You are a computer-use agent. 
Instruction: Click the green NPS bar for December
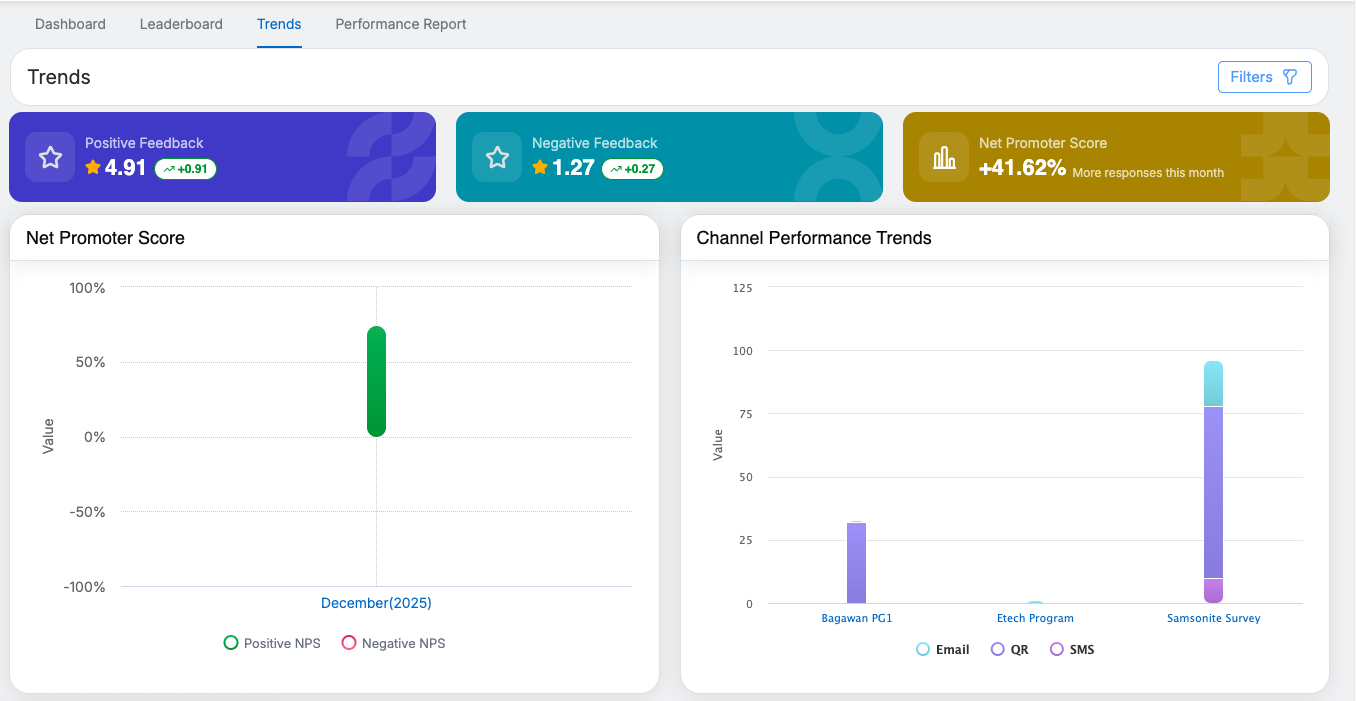click(x=376, y=381)
